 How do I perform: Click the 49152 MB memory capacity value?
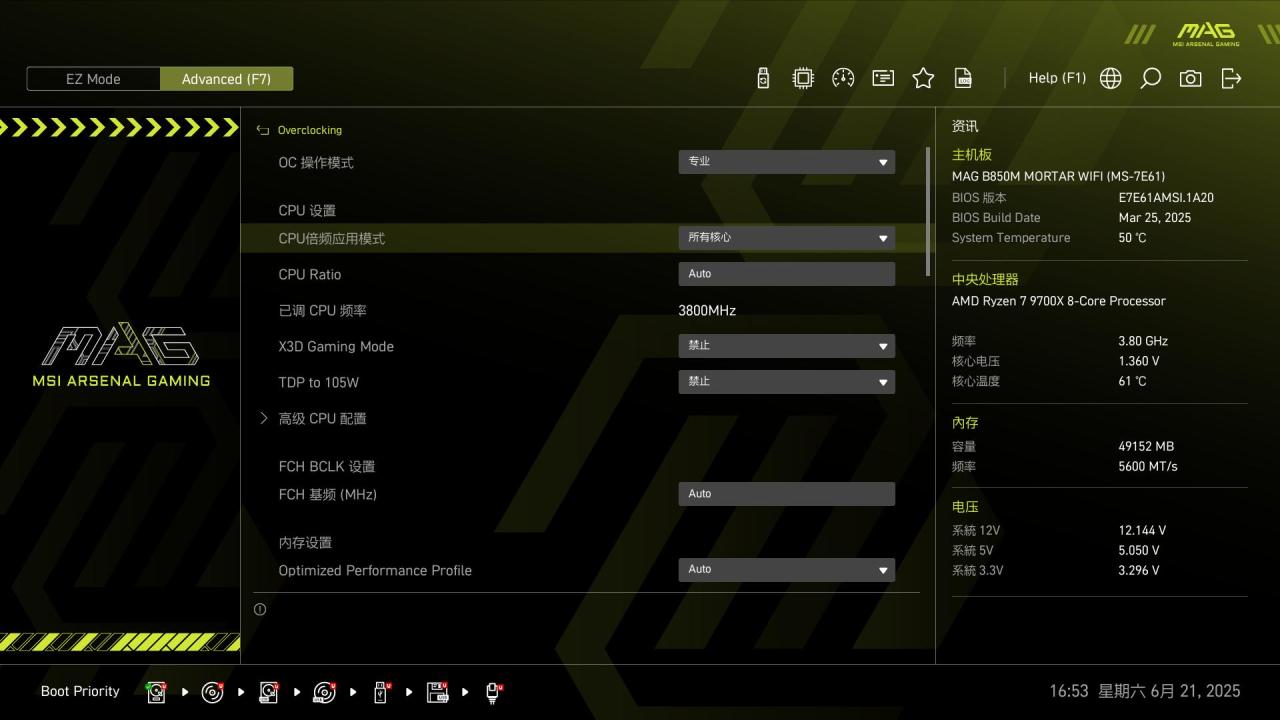coord(1146,447)
